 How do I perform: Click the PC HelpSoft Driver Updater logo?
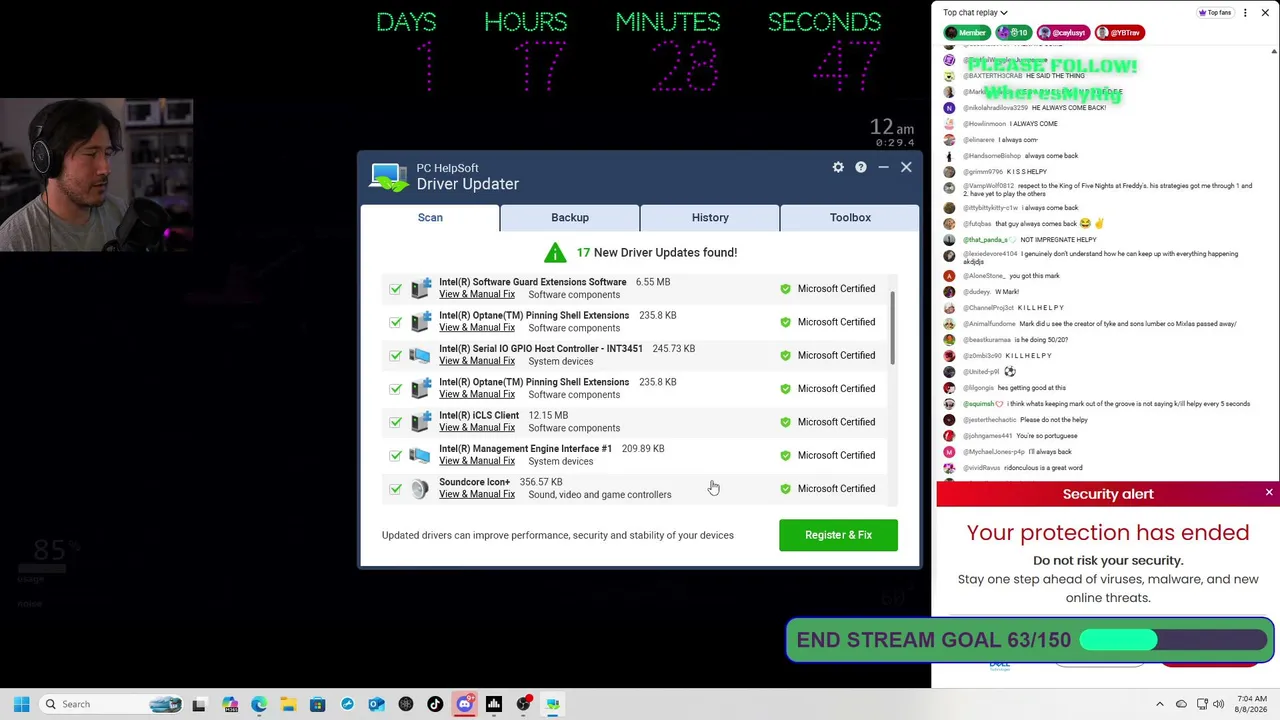pyautogui.click(x=389, y=177)
